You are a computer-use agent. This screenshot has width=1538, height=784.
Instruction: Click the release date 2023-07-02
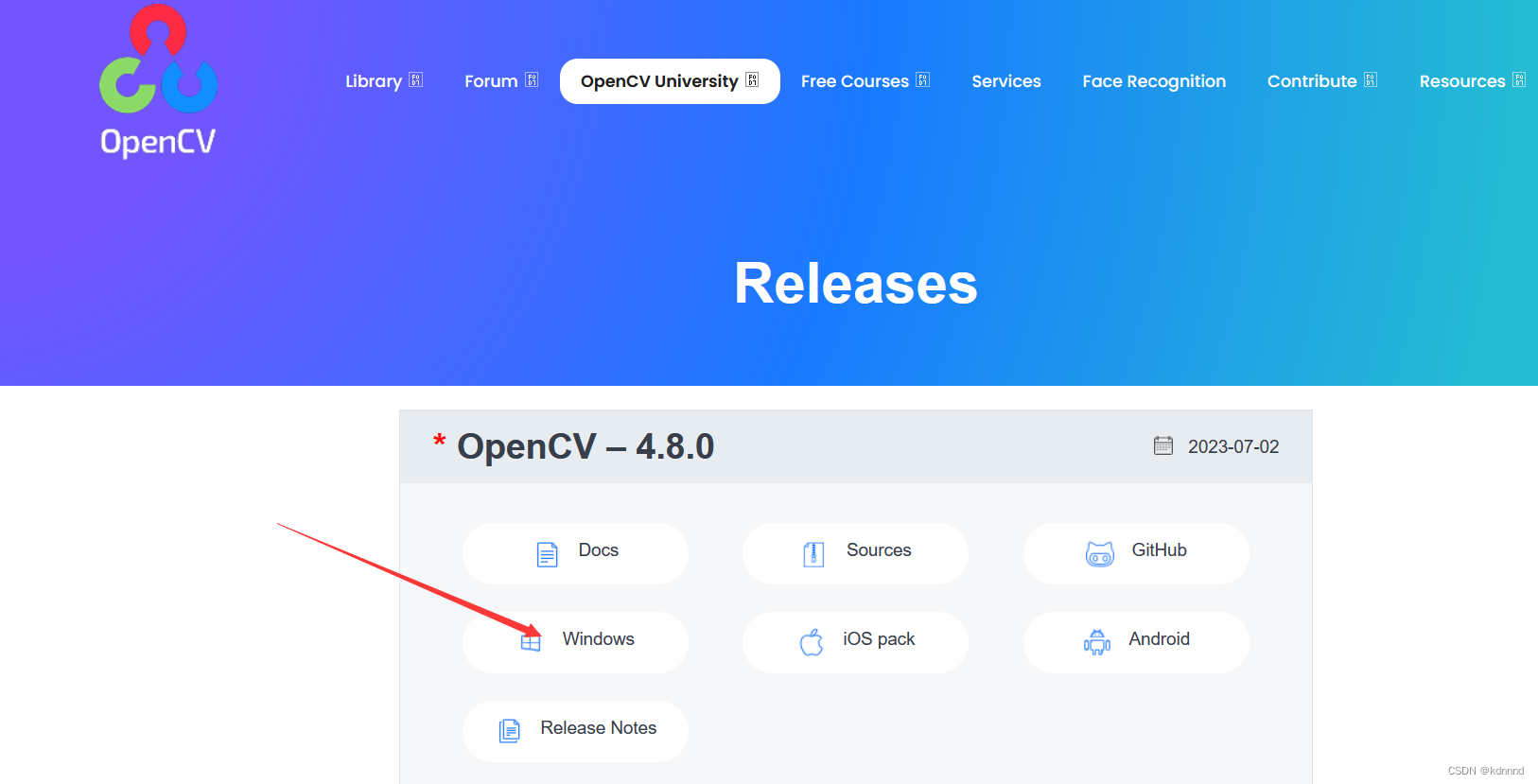(1233, 446)
